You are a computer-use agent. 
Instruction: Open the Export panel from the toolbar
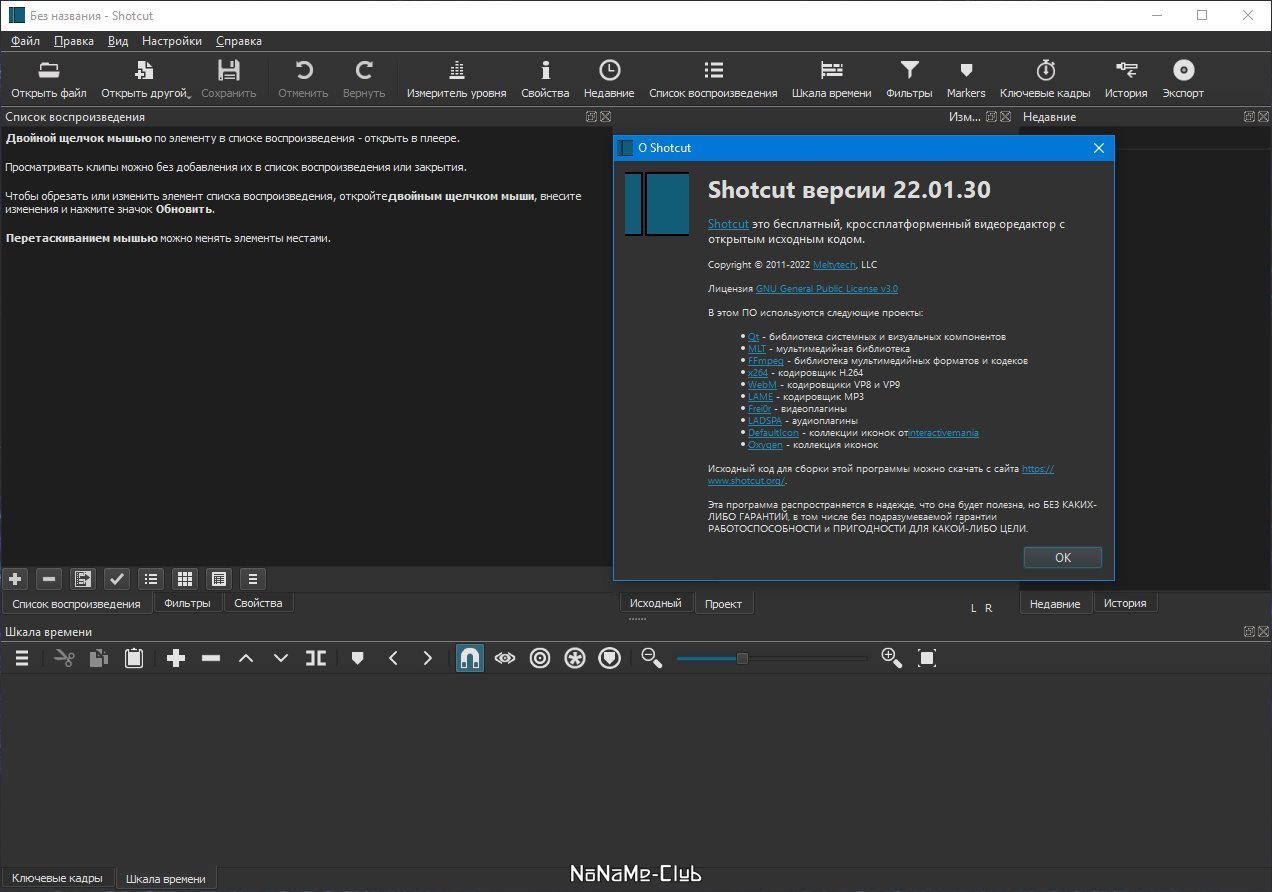pyautogui.click(x=1183, y=80)
